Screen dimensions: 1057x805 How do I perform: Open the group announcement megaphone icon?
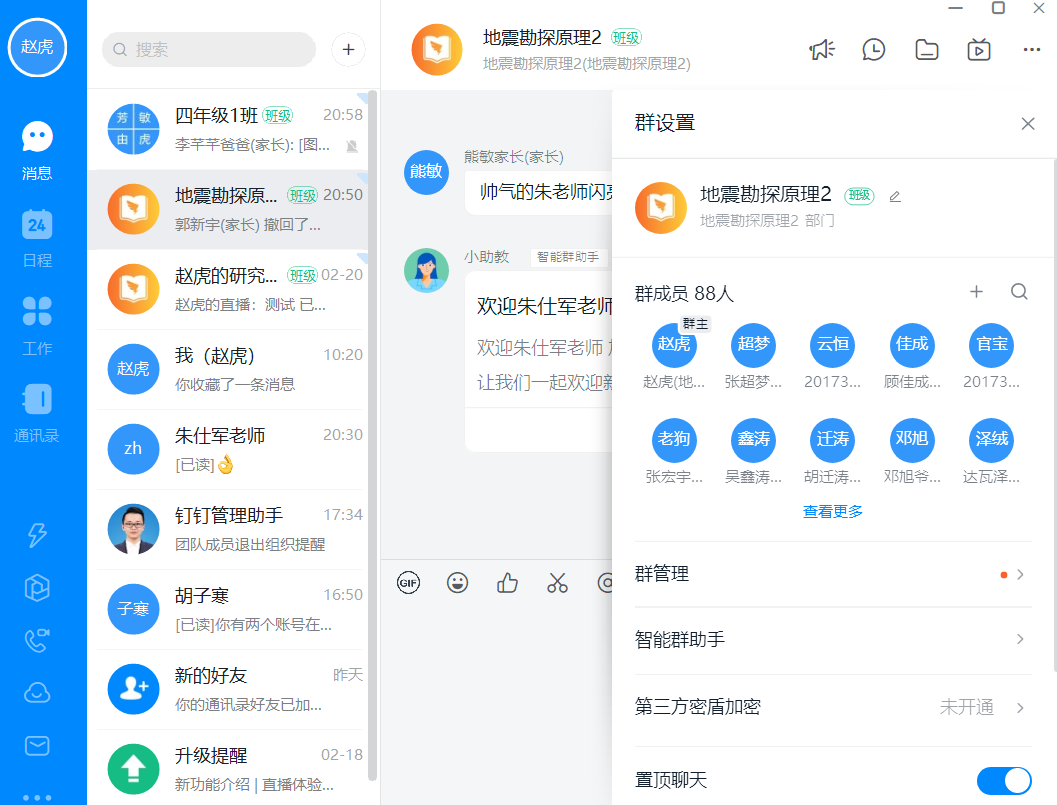[822, 50]
